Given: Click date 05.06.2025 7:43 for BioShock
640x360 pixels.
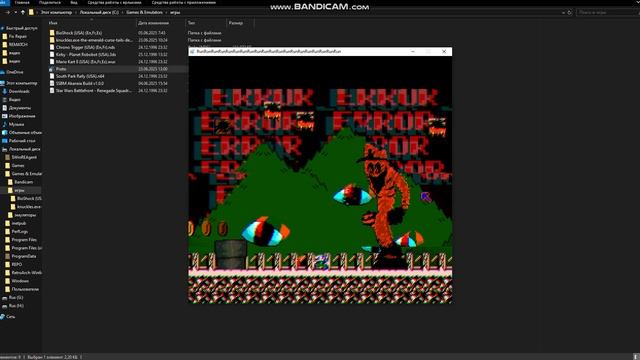Looking at the screenshot, I should click(x=151, y=33).
